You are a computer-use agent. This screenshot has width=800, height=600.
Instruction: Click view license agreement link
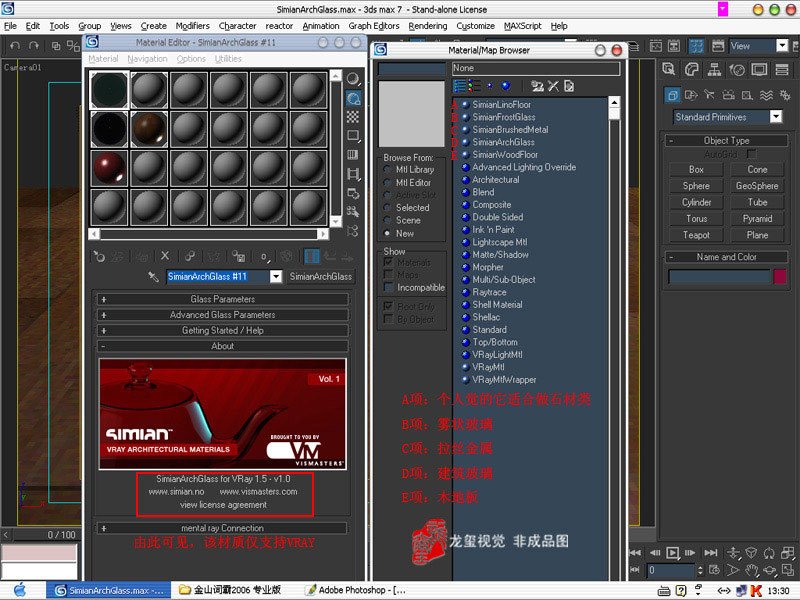tap(223, 505)
